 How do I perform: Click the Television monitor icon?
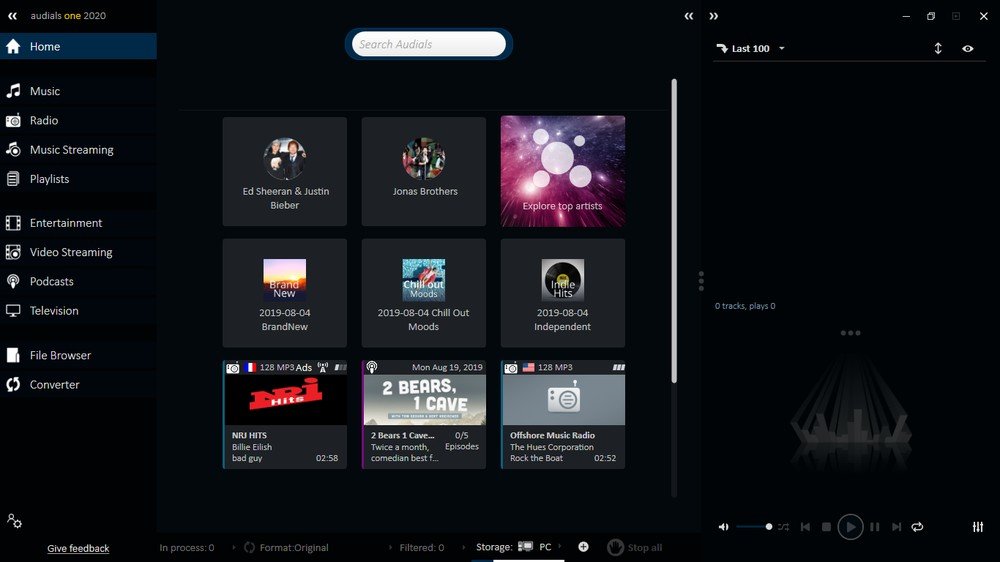point(13,311)
